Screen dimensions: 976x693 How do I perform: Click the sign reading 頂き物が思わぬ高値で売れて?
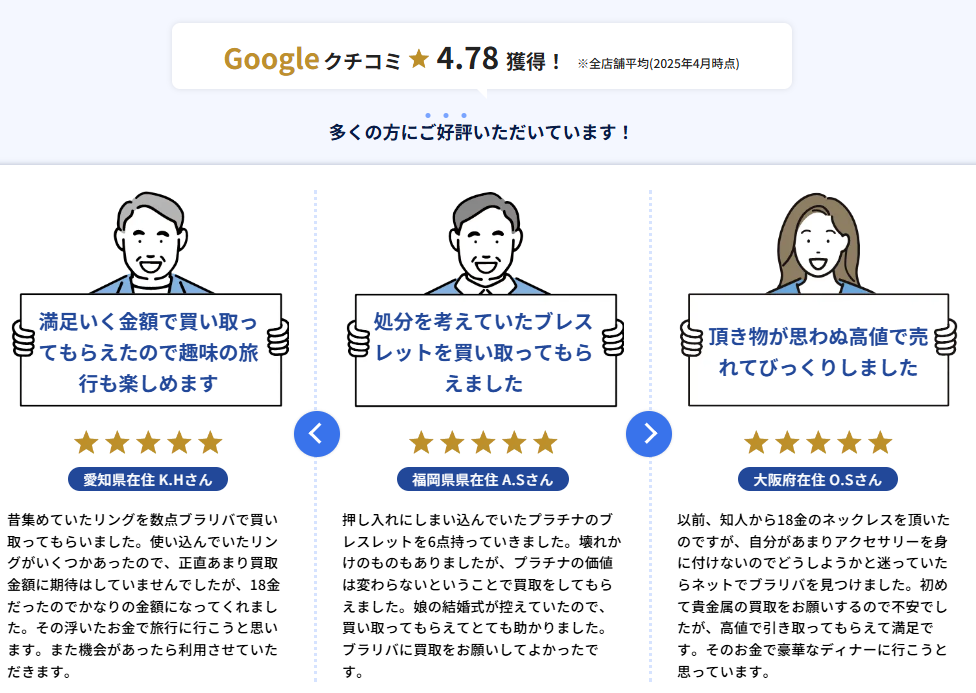(x=818, y=351)
